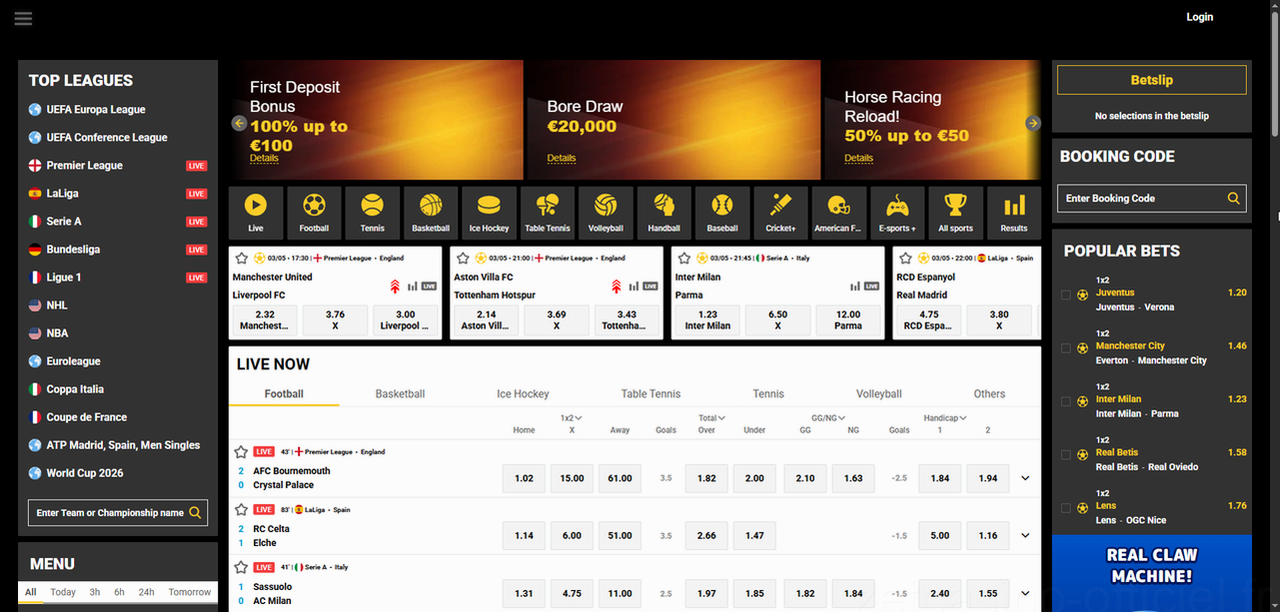
Task: Tick the Manchester City popular bet checkbox
Action: coord(1066,348)
